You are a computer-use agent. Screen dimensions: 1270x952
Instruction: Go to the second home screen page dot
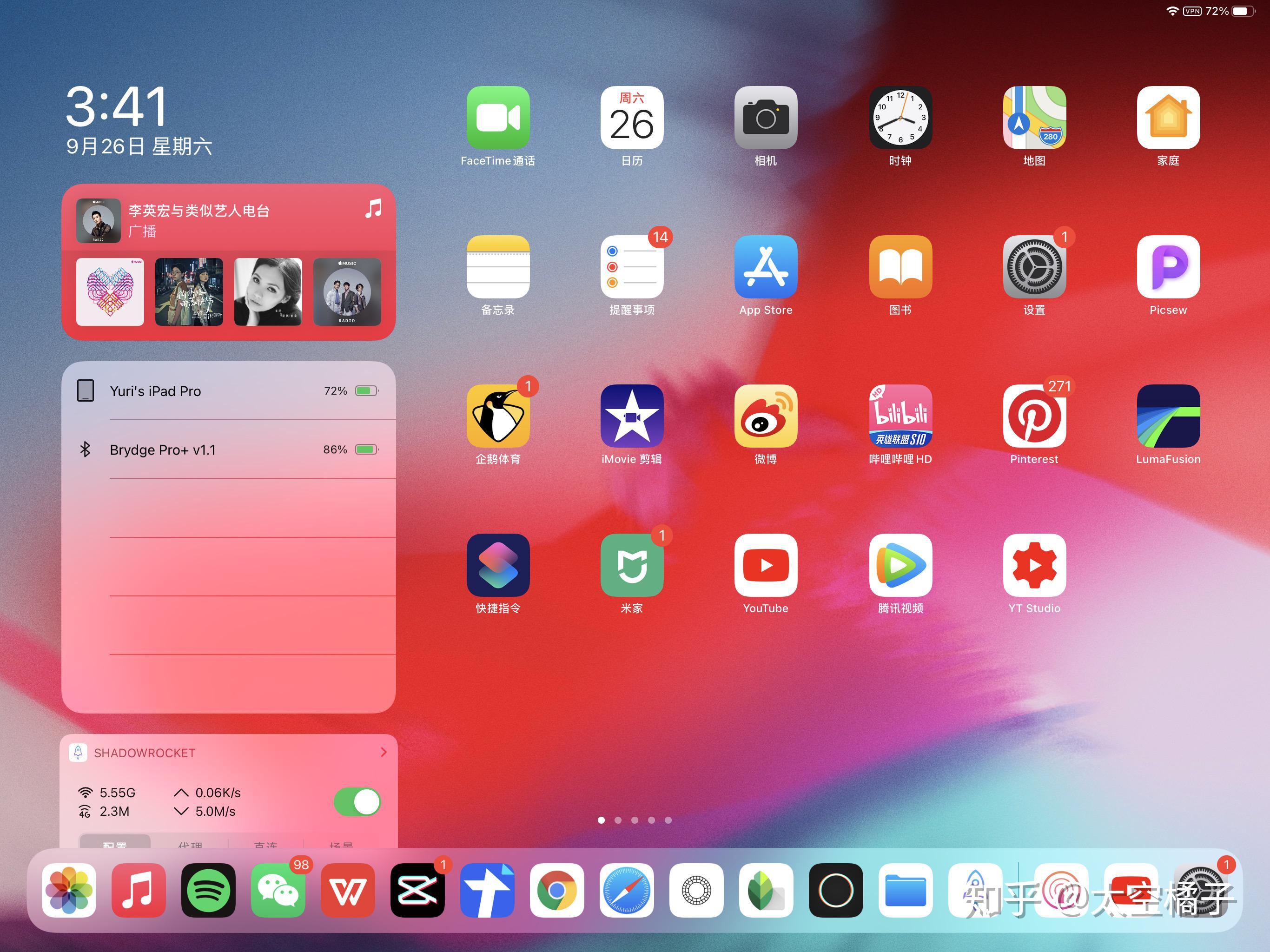(x=618, y=820)
